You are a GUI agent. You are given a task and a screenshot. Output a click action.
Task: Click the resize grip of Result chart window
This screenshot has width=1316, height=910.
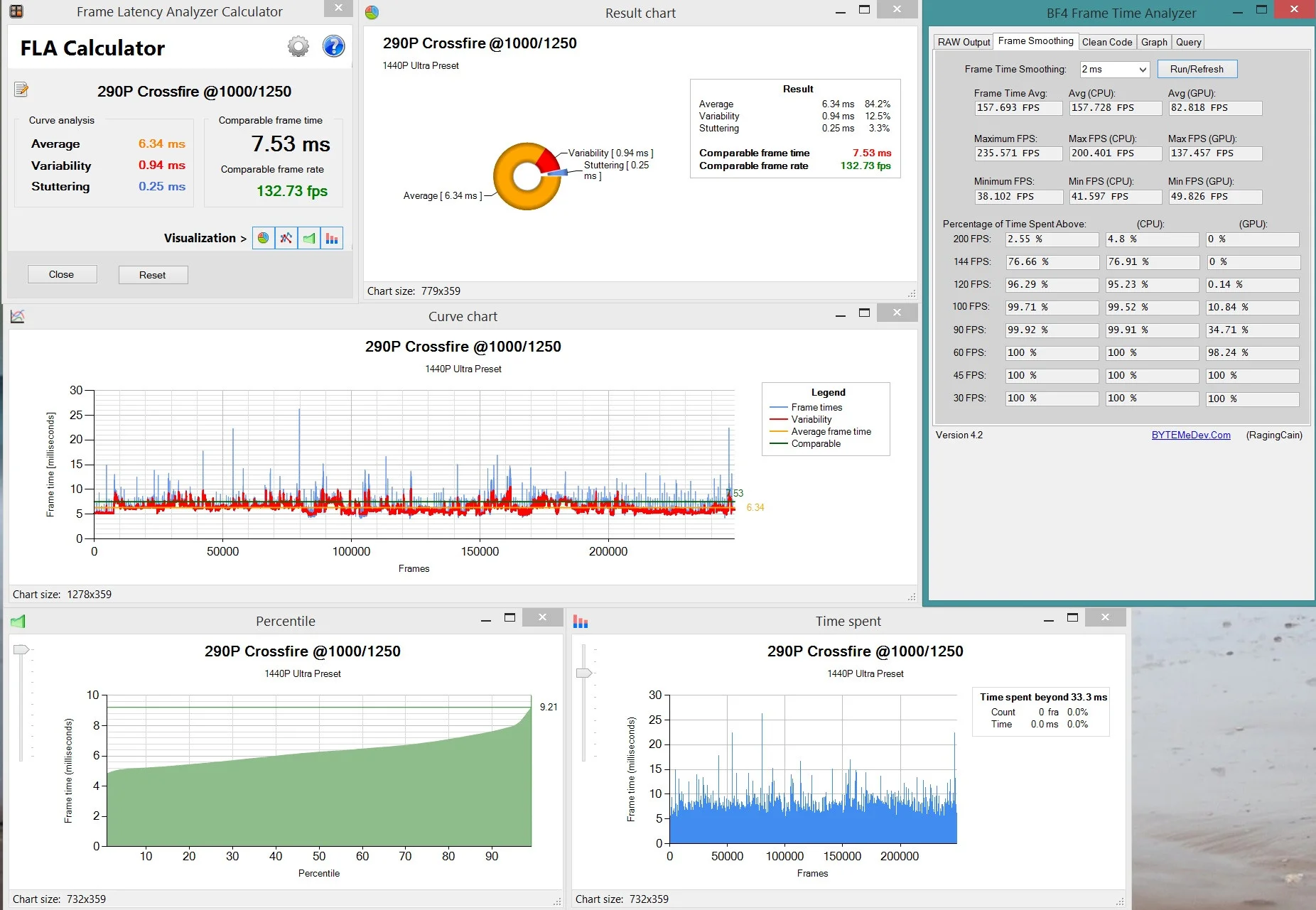pos(911,293)
